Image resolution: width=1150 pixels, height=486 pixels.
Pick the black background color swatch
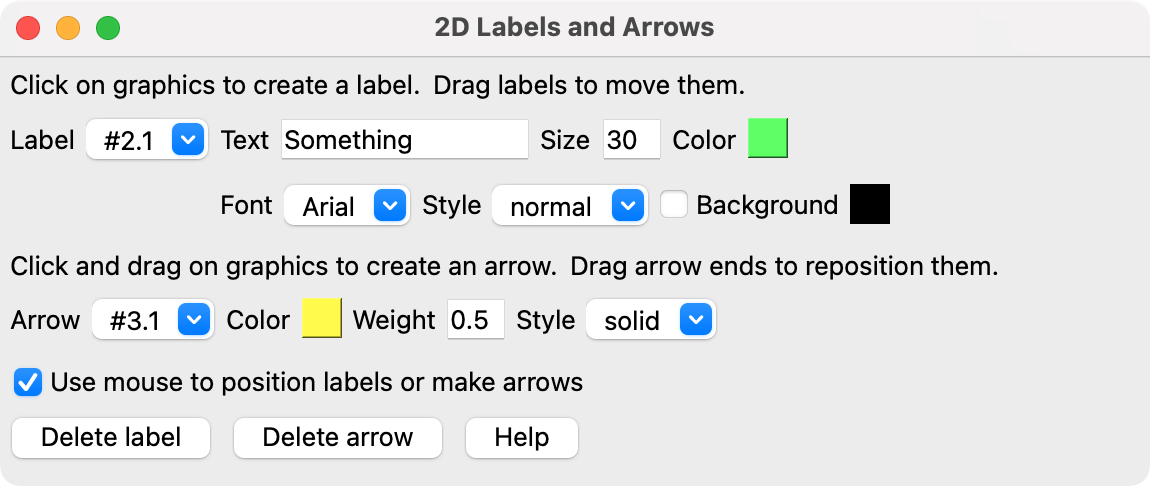click(869, 205)
